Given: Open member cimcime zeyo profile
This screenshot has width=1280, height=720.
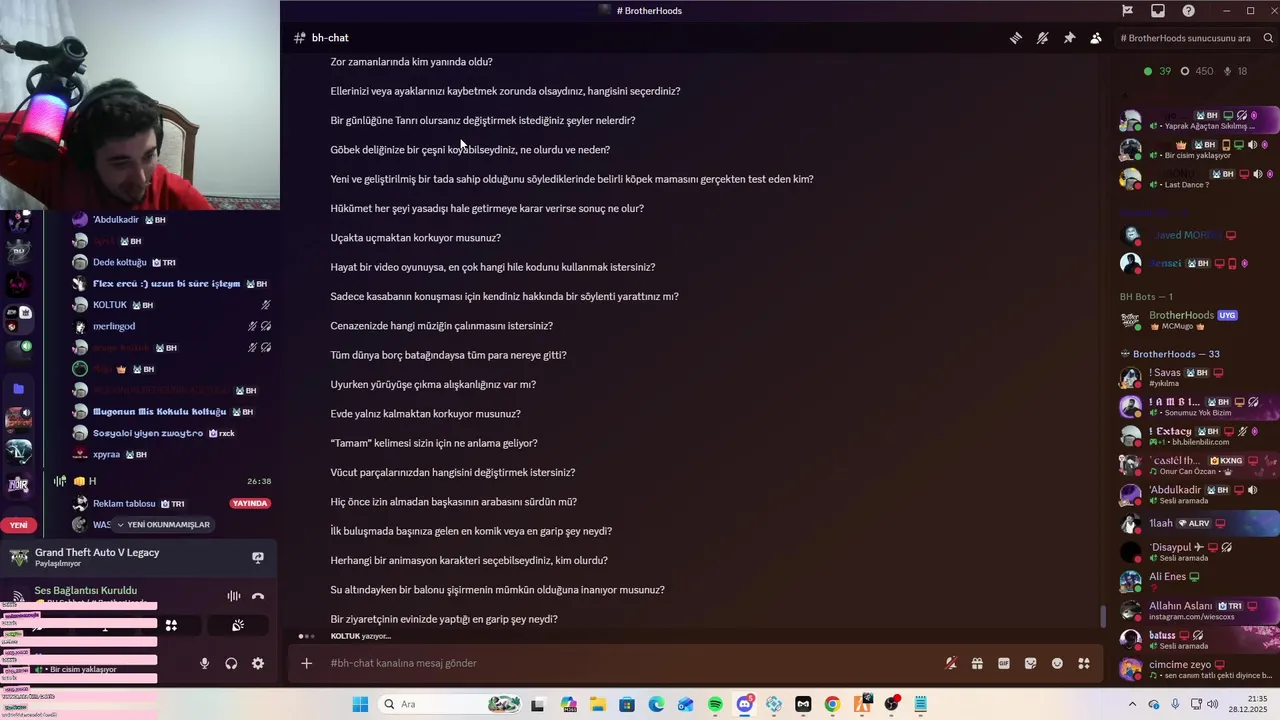Looking at the screenshot, I should [x=1197, y=669].
